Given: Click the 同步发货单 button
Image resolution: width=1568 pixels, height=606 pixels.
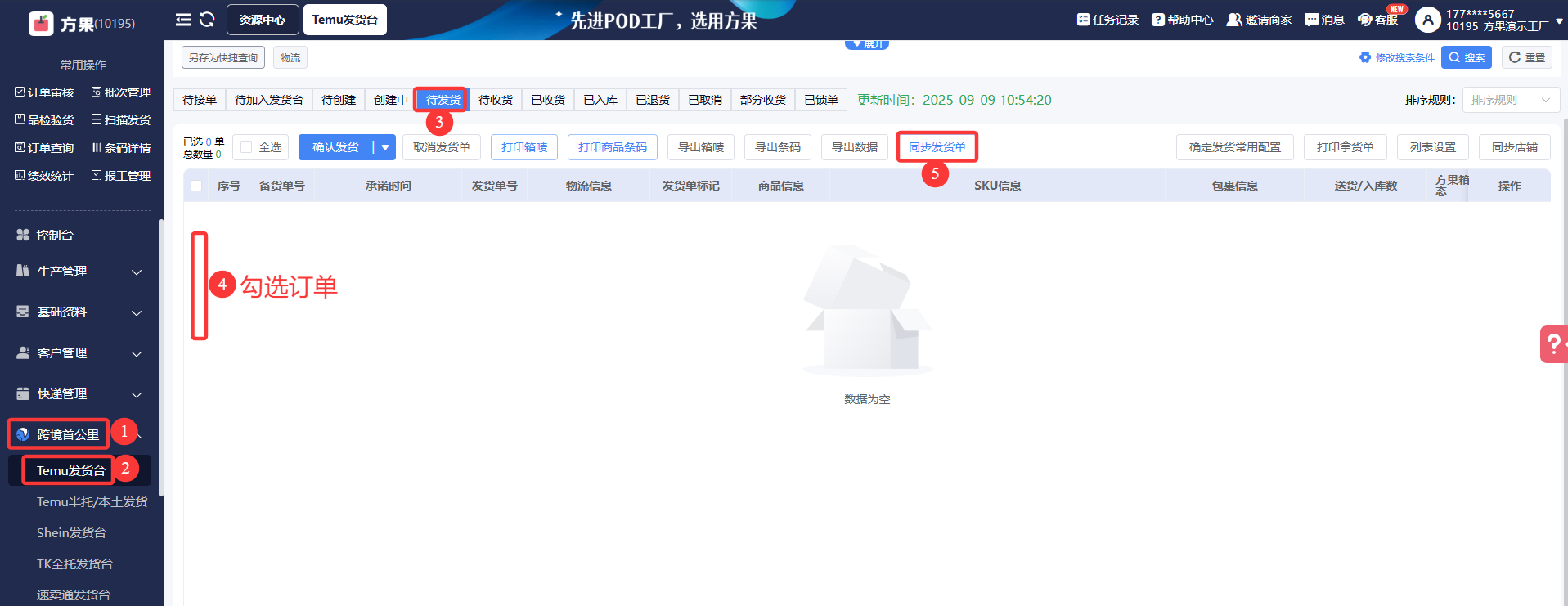Looking at the screenshot, I should (x=937, y=147).
